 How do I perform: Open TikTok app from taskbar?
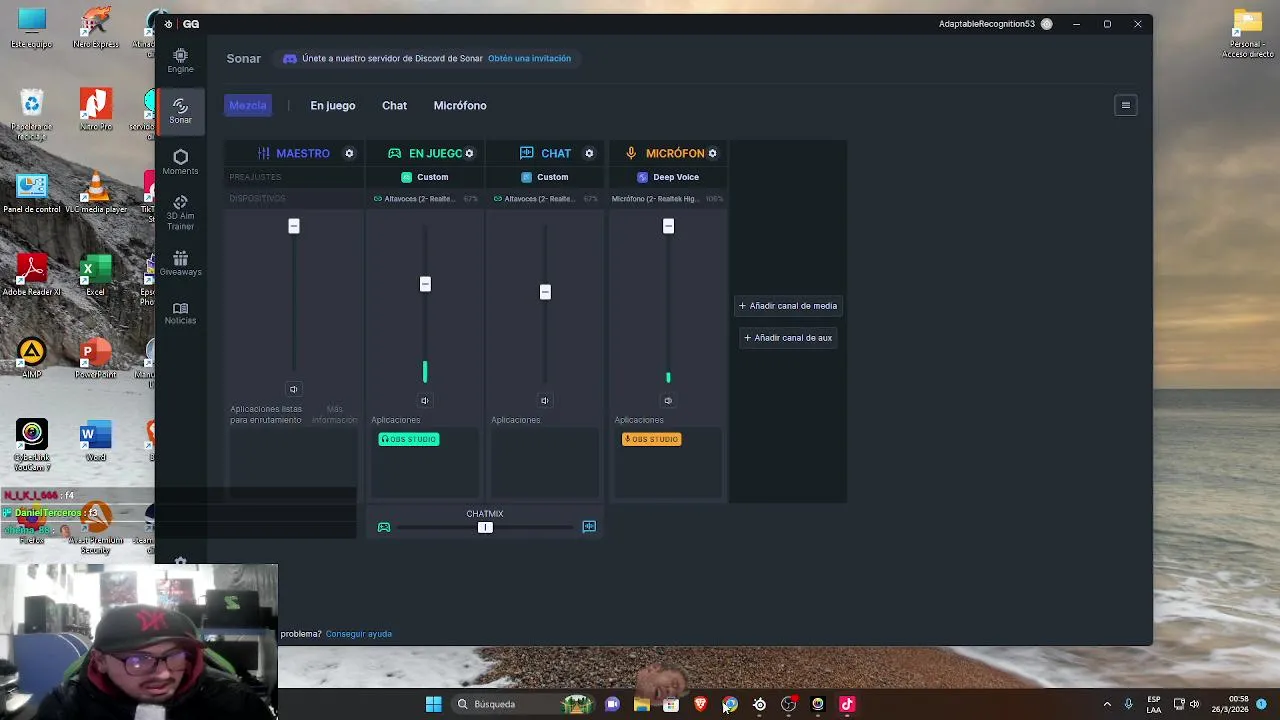tap(847, 704)
